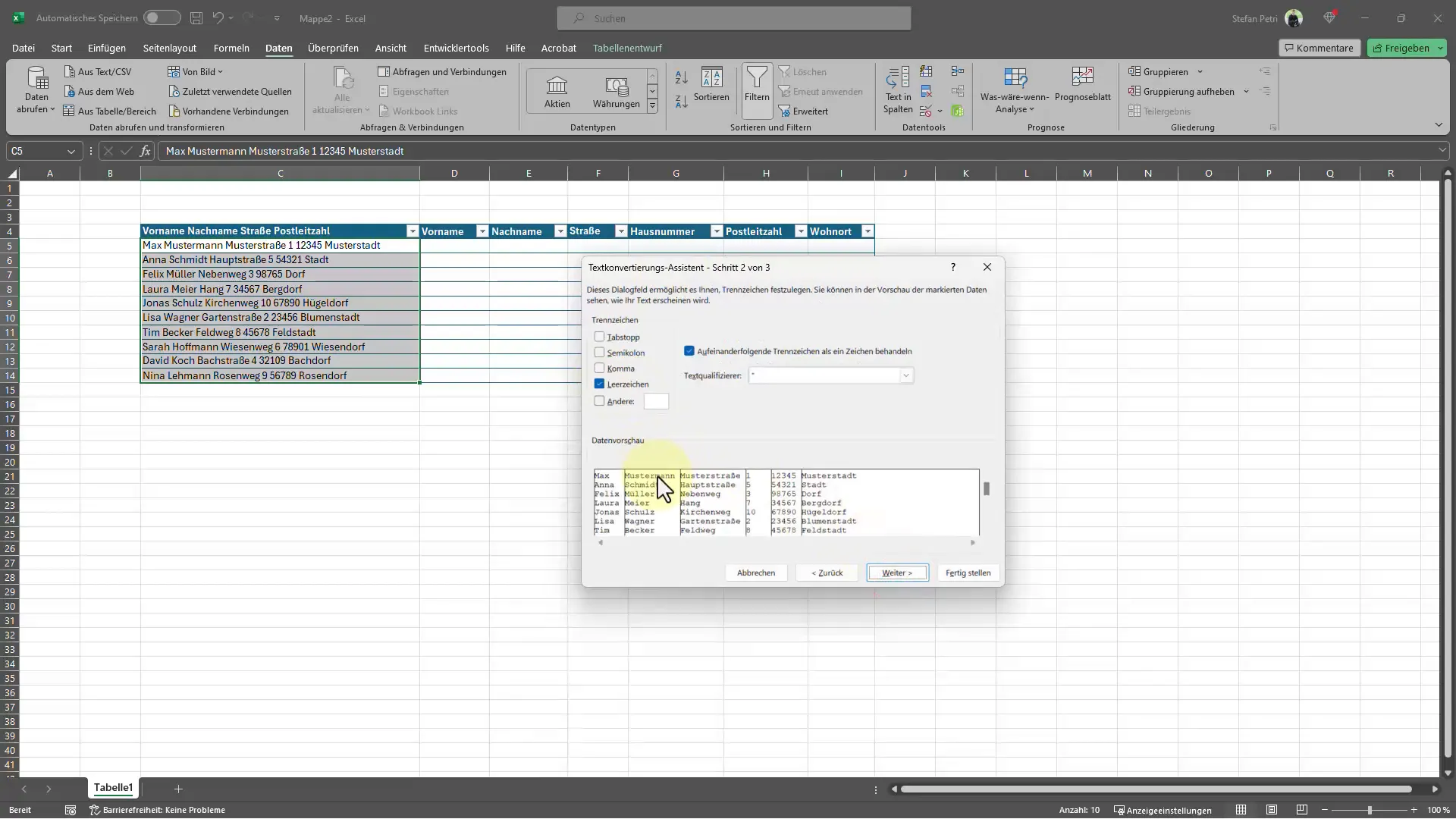This screenshot has width=1456, height=819.
Task: Open the Textqualifizierer dropdown
Action: pyautogui.click(x=905, y=376)
